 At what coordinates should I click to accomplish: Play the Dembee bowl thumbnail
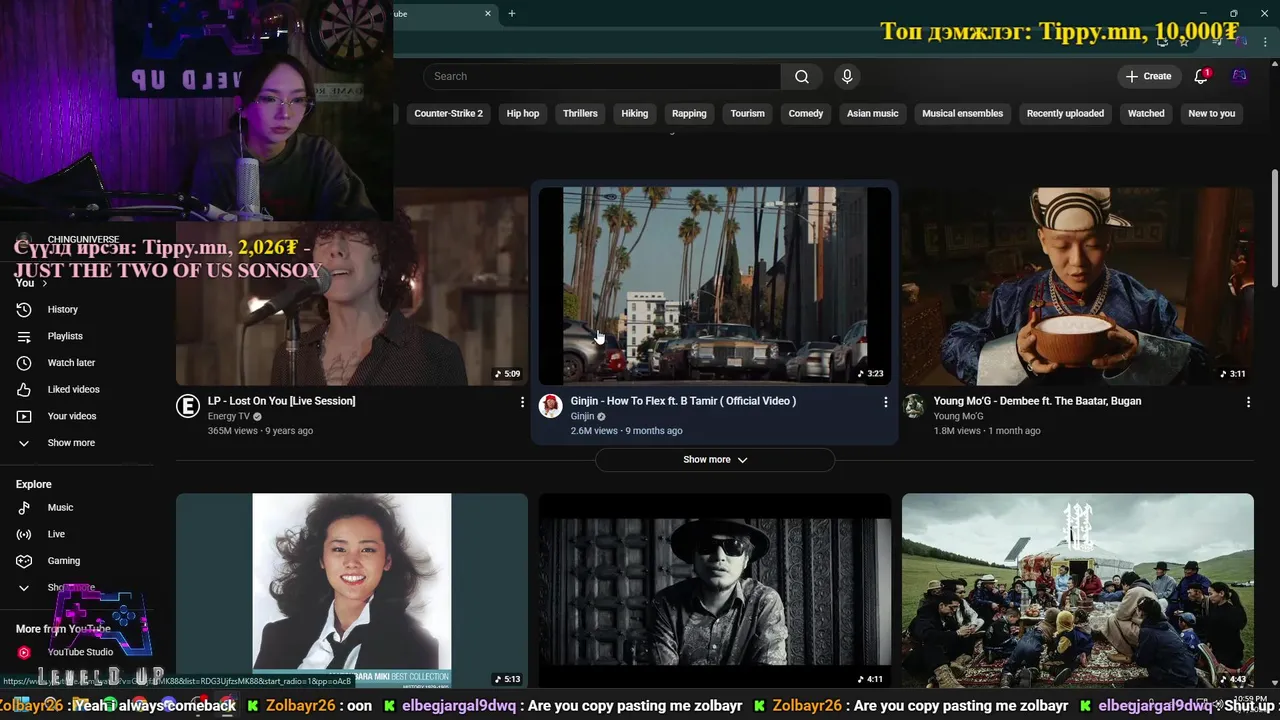pyautogui.click(x=1078, y=286)
